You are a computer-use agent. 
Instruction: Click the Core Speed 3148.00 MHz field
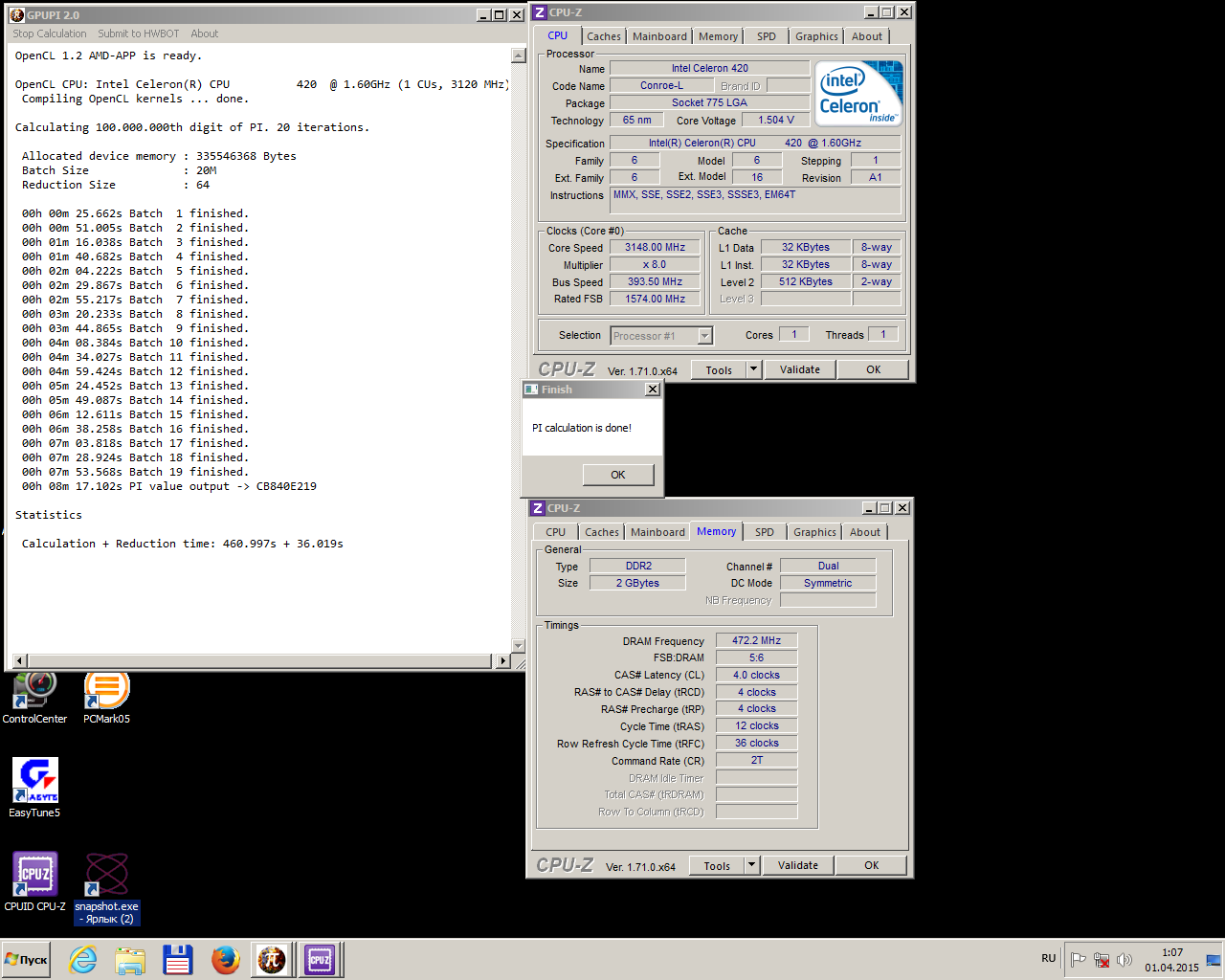[656, 247]
